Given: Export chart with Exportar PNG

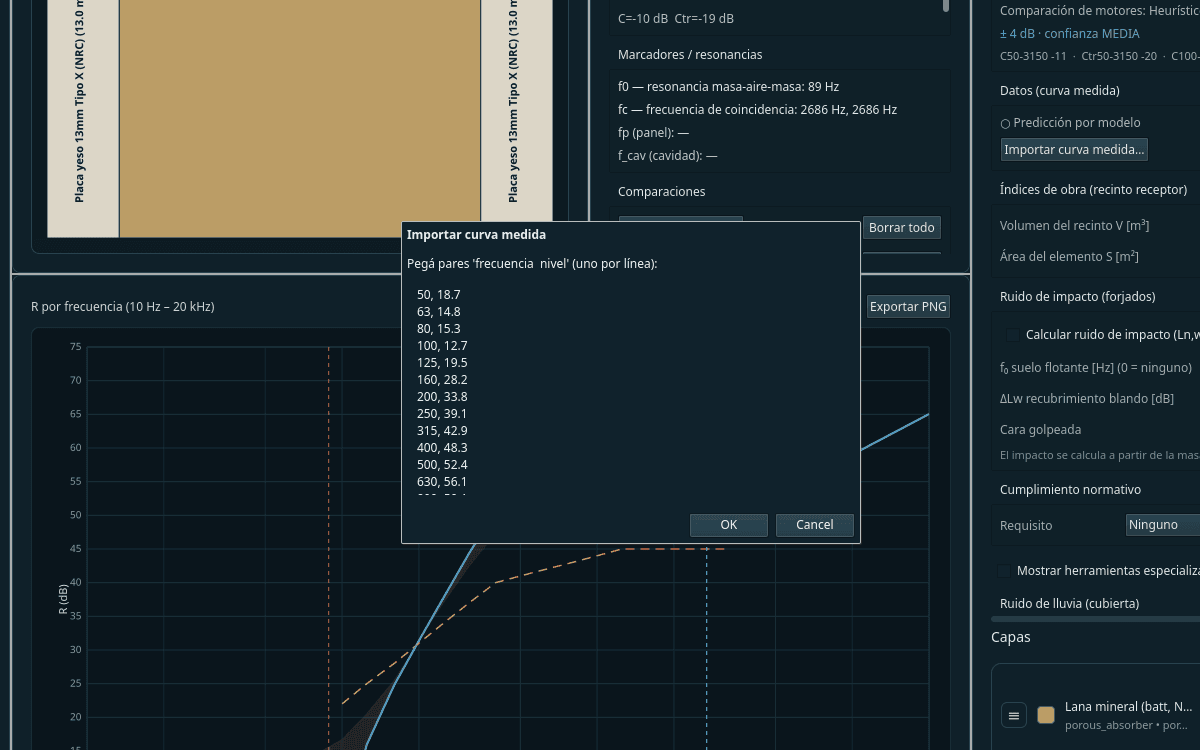Looking at the screenshot, I should coord(908,307).
